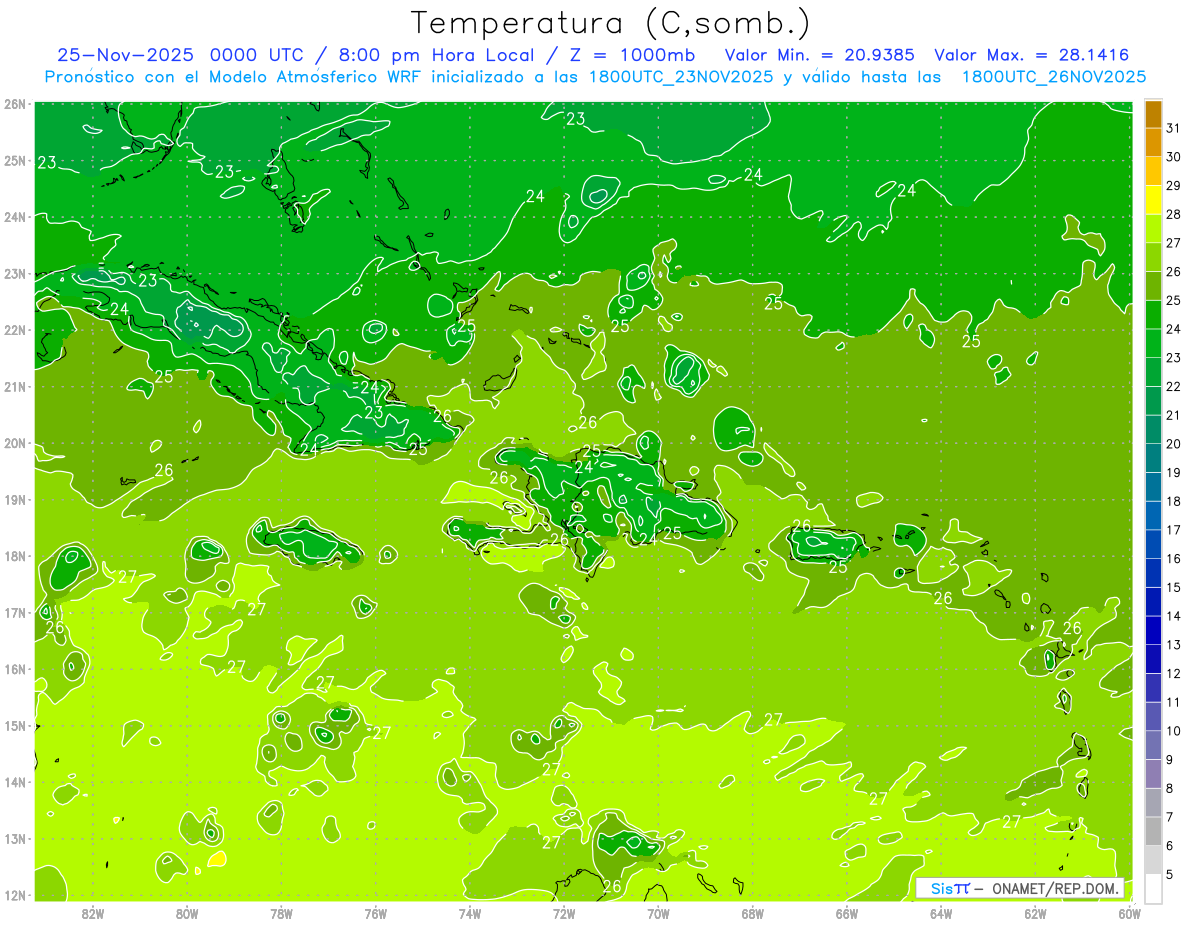Viewport: 1200px width, 927px height.
Task: Click legend scale value 30
Action: pyautogui.click(x=1174, y=157)
